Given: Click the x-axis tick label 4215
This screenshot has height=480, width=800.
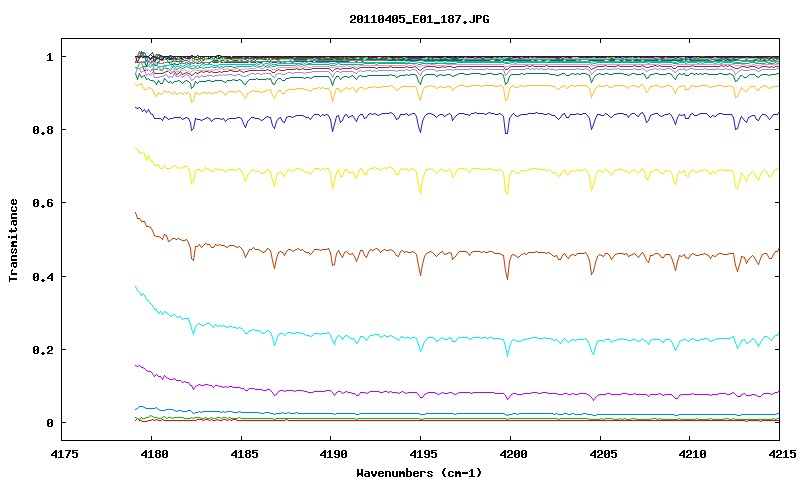Looking at the screenshot, I should 781,453.
